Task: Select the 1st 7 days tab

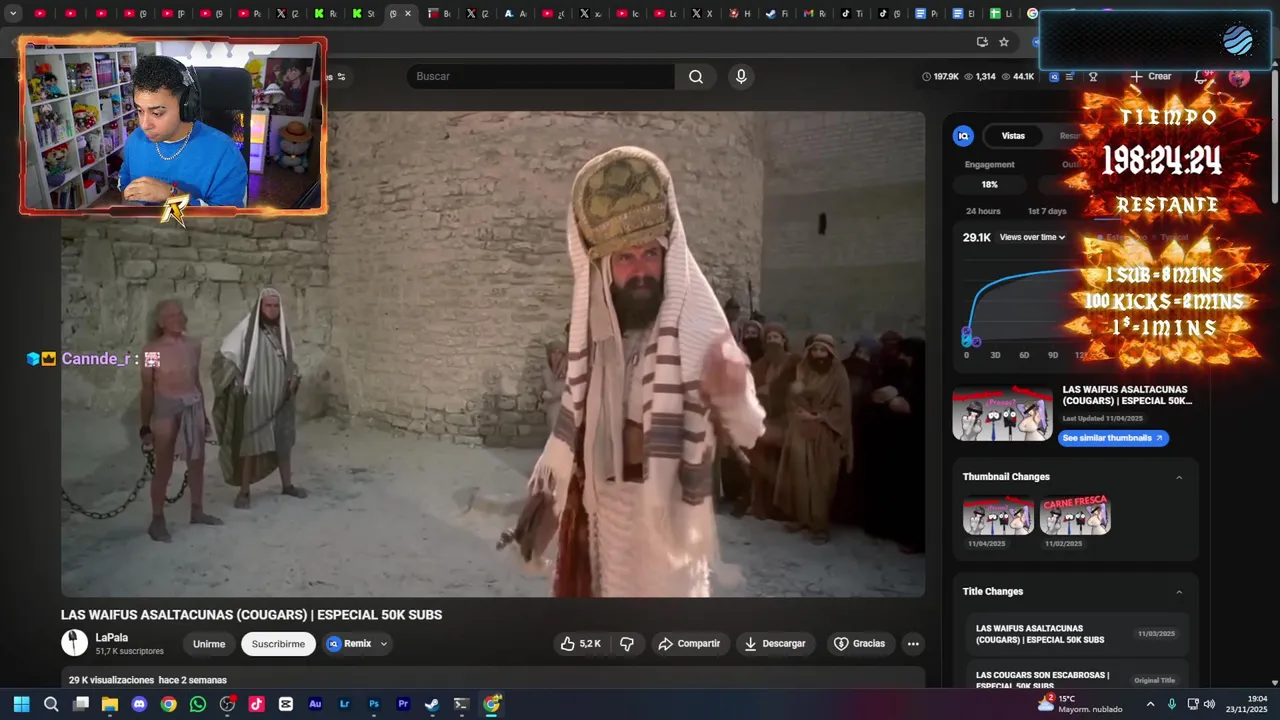Action: [1047, 211]
